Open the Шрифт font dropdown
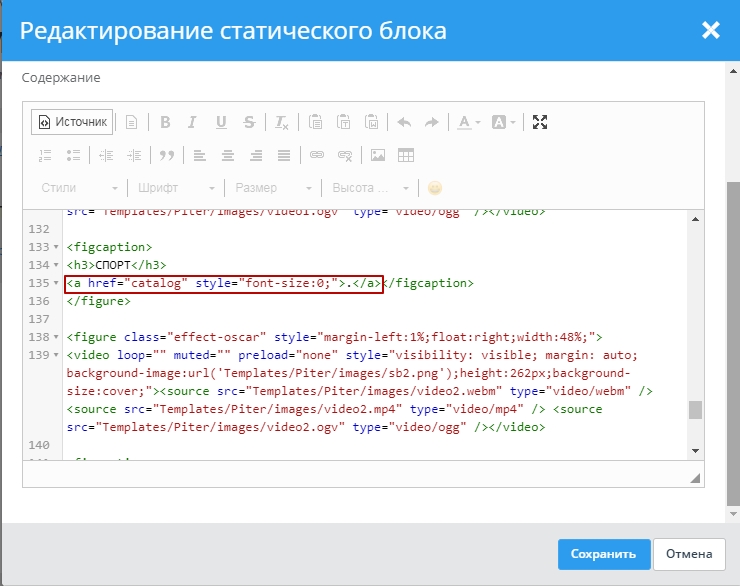The image size is (740, 586). coord(176,188)
